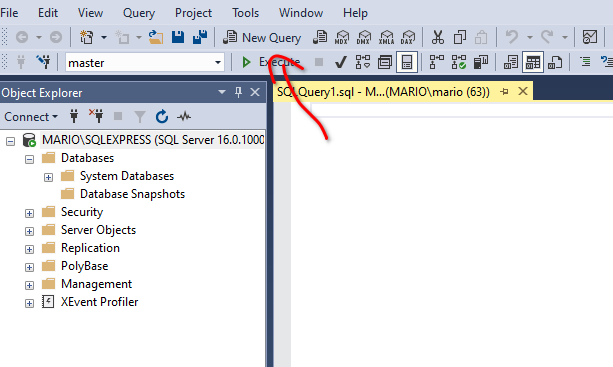This screenshot has width=613, height=367.
Task: Click the Save floppy disk icon
Action: pos(178,38)
